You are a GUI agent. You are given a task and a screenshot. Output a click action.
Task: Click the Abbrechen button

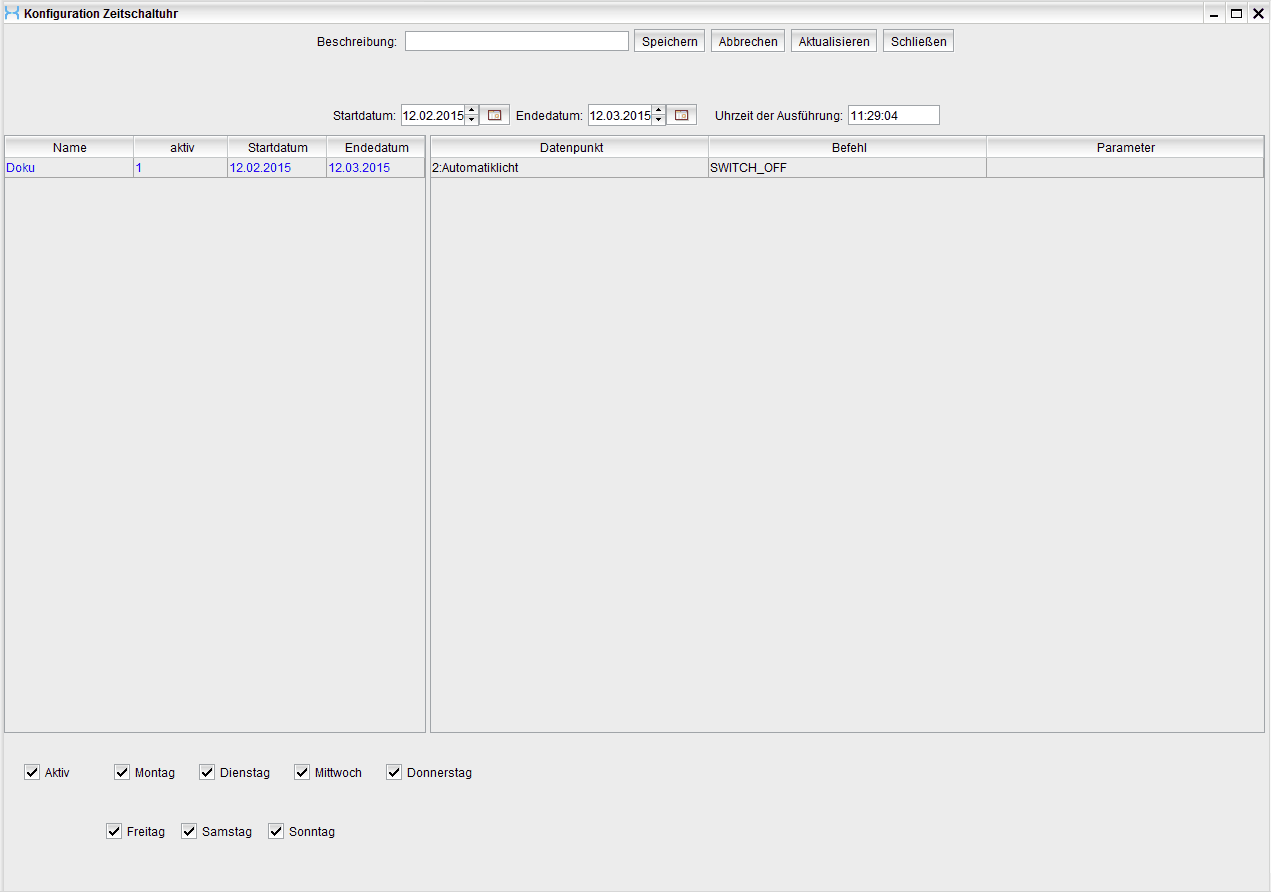[x=748, y=41]
